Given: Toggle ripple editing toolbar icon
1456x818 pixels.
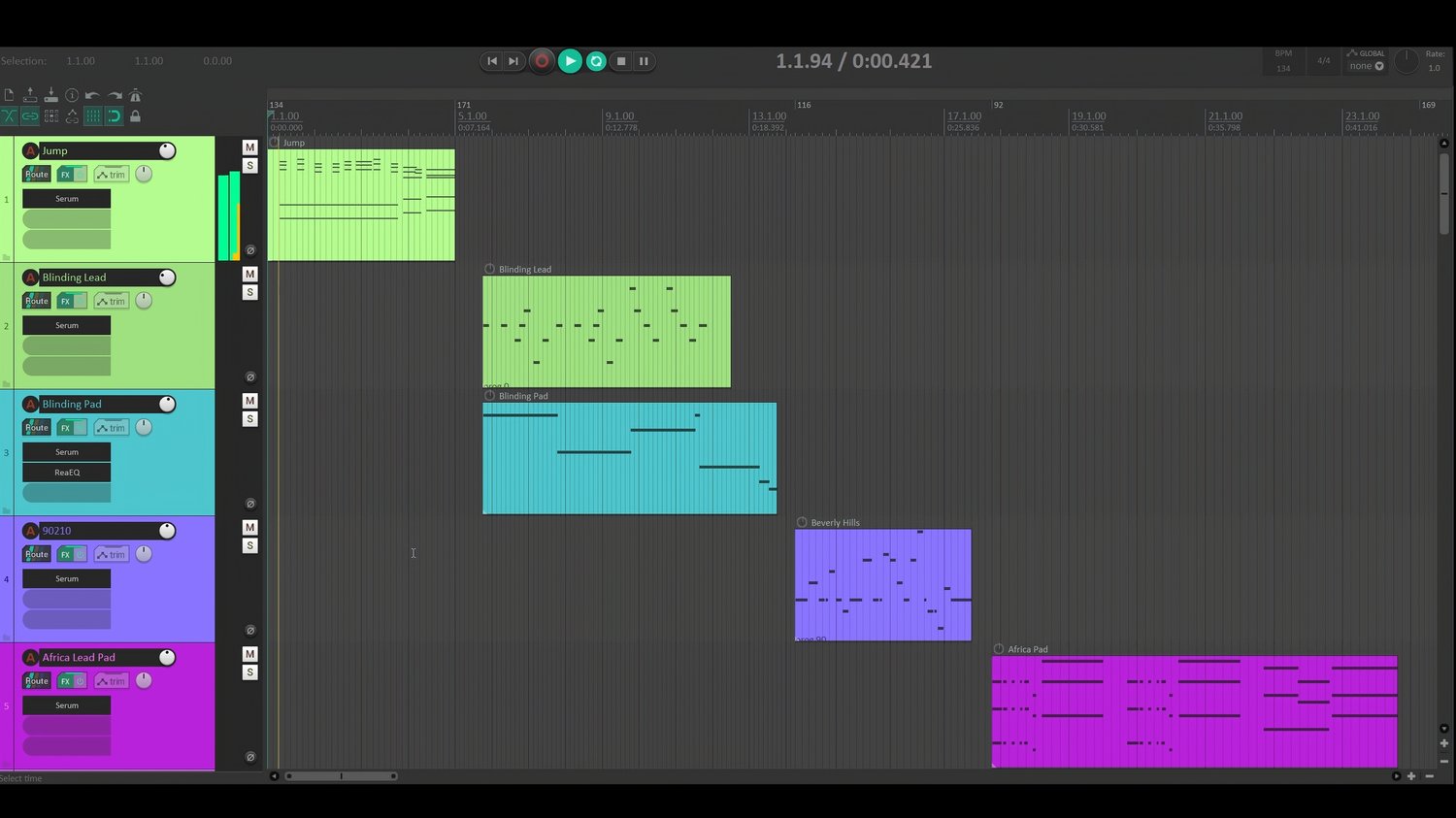Looking at the screenshot, I should pos(51,116).
